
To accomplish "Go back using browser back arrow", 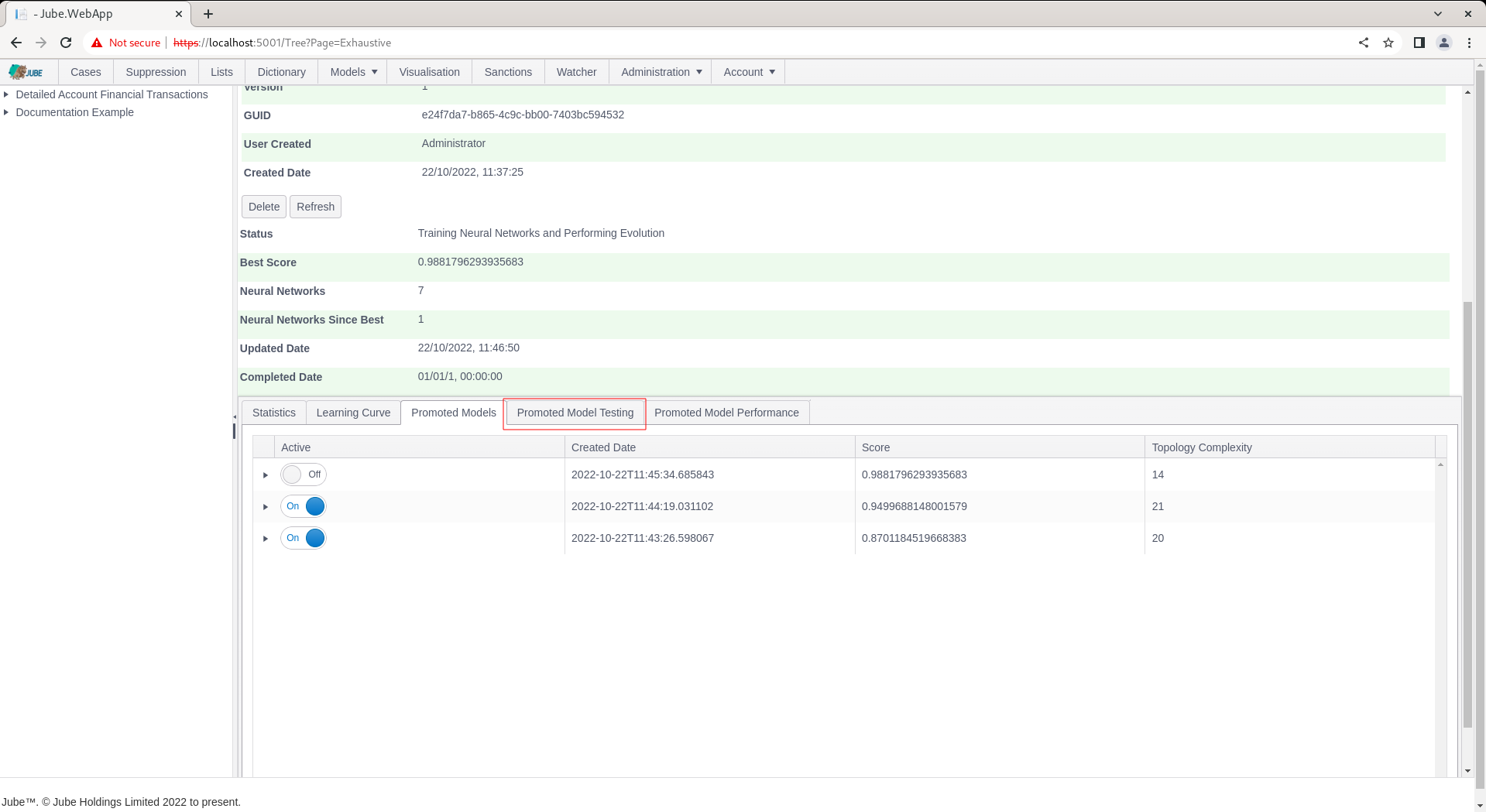I will 16,43.
